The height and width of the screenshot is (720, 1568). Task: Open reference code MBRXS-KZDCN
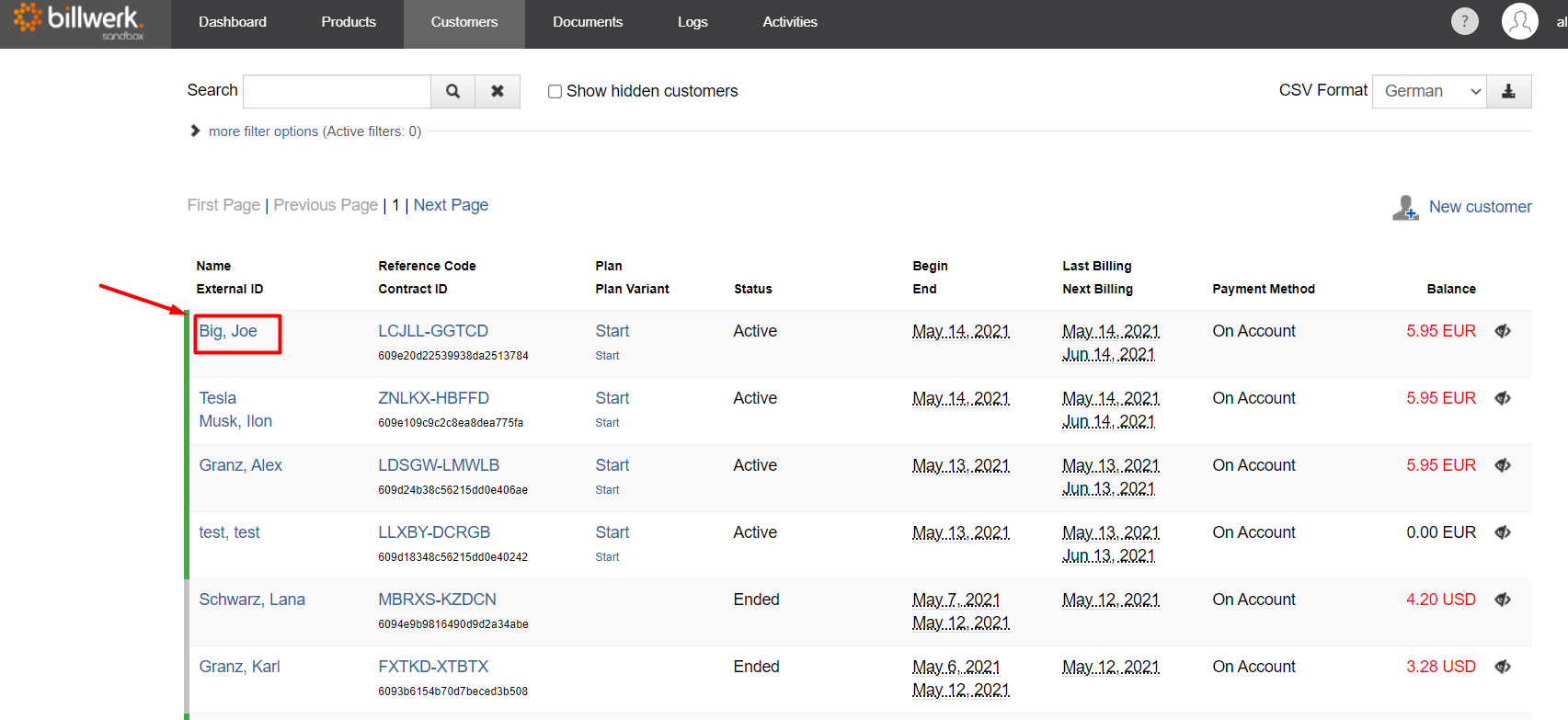click(437, 600)
